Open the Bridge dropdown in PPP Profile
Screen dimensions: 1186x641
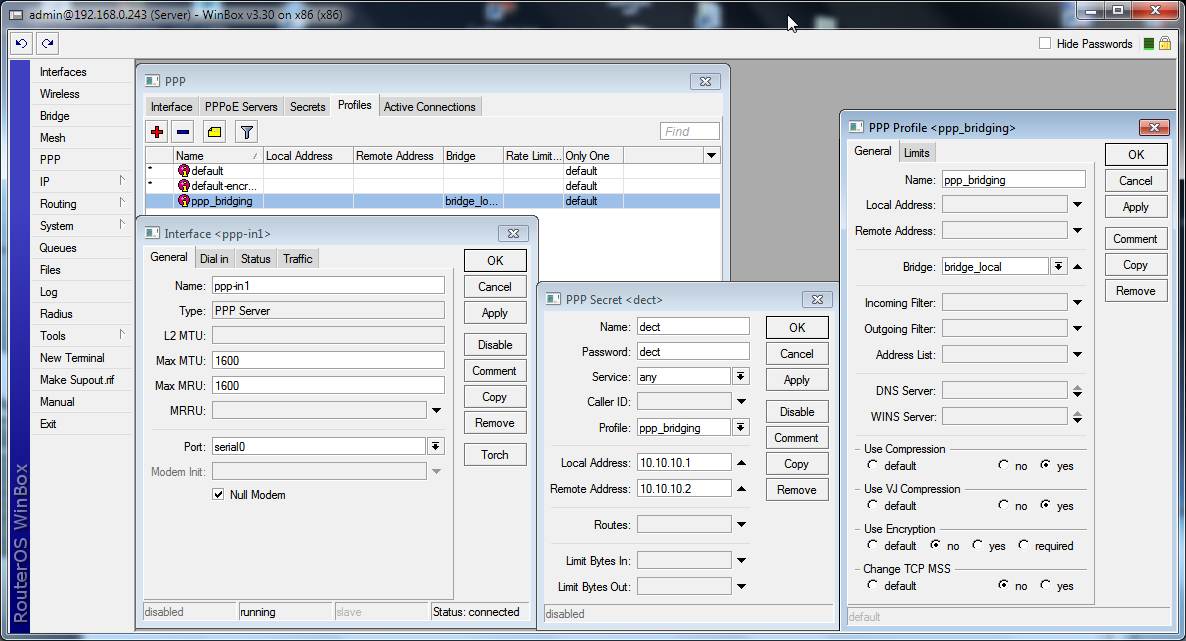click(x=1058, y=266)
